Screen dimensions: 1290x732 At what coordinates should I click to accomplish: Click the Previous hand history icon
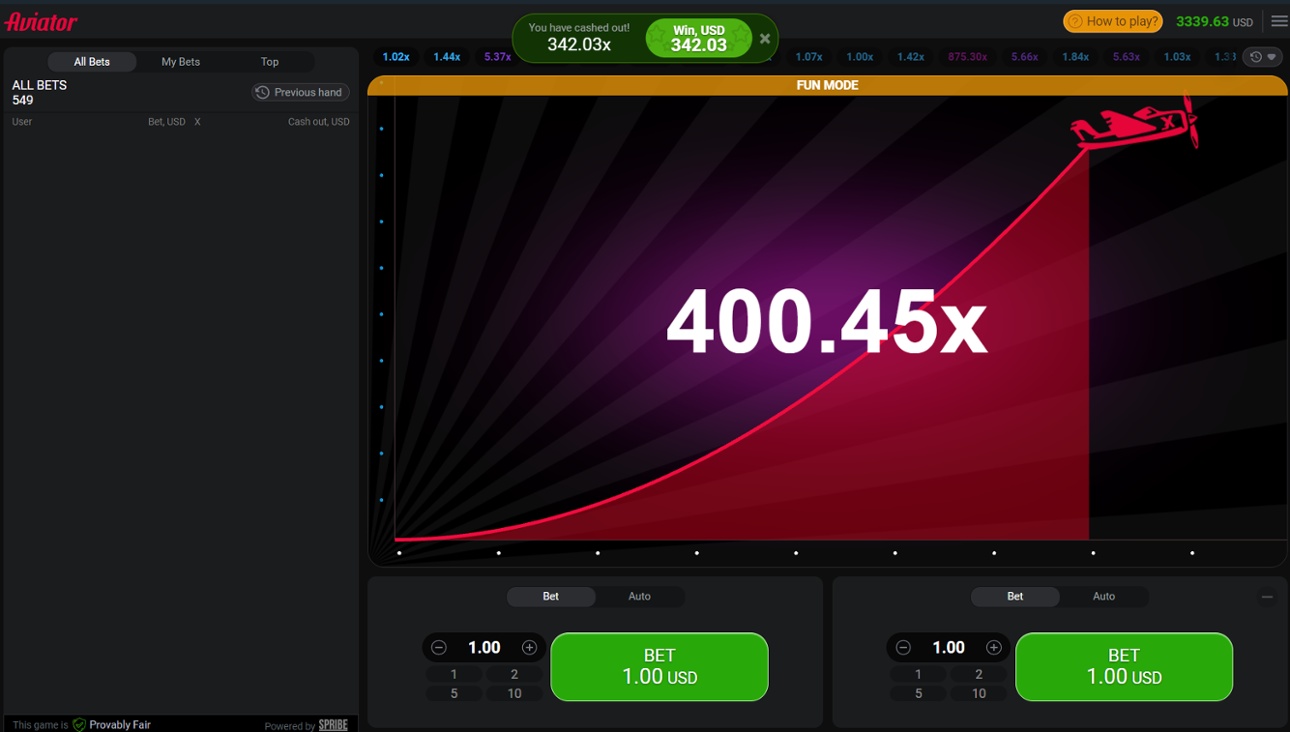point(261,91)
